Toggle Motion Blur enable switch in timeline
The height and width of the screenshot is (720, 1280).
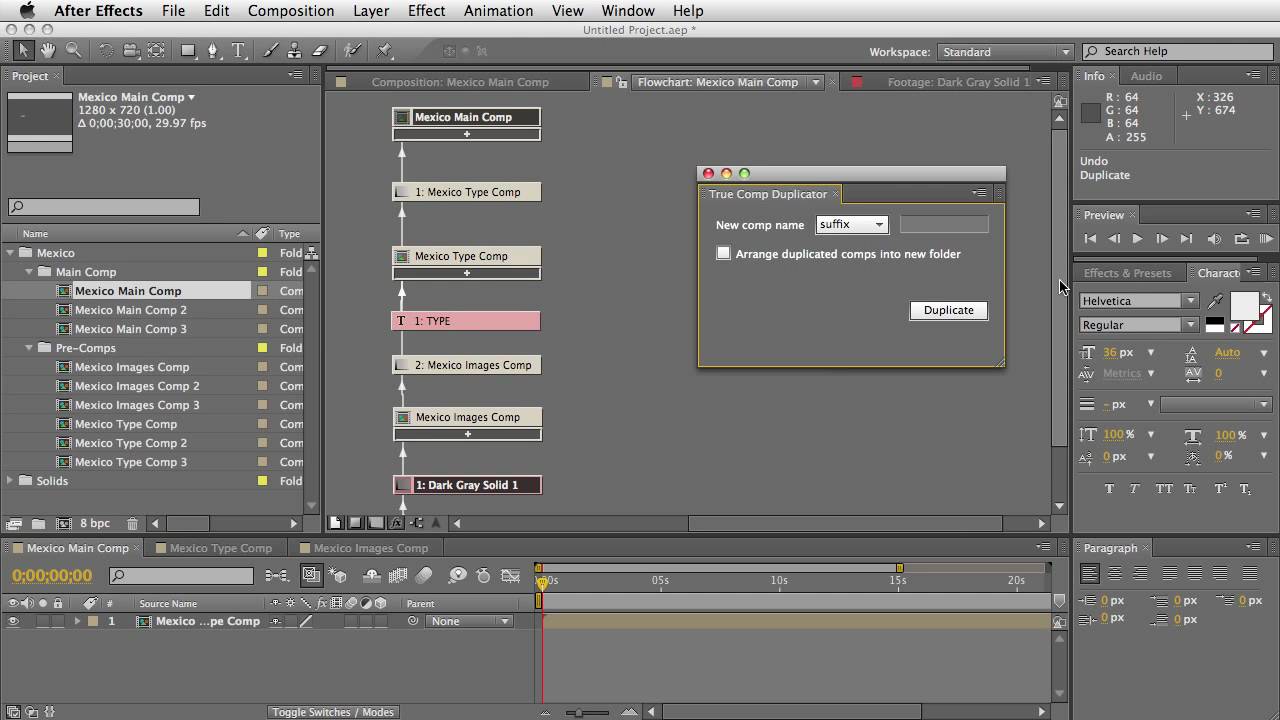tap(424, 575)
